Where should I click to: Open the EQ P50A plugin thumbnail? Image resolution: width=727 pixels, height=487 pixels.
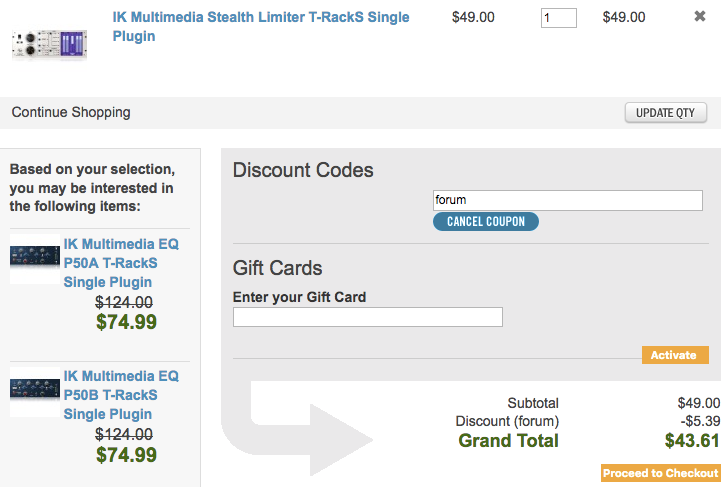click(35, 256)
